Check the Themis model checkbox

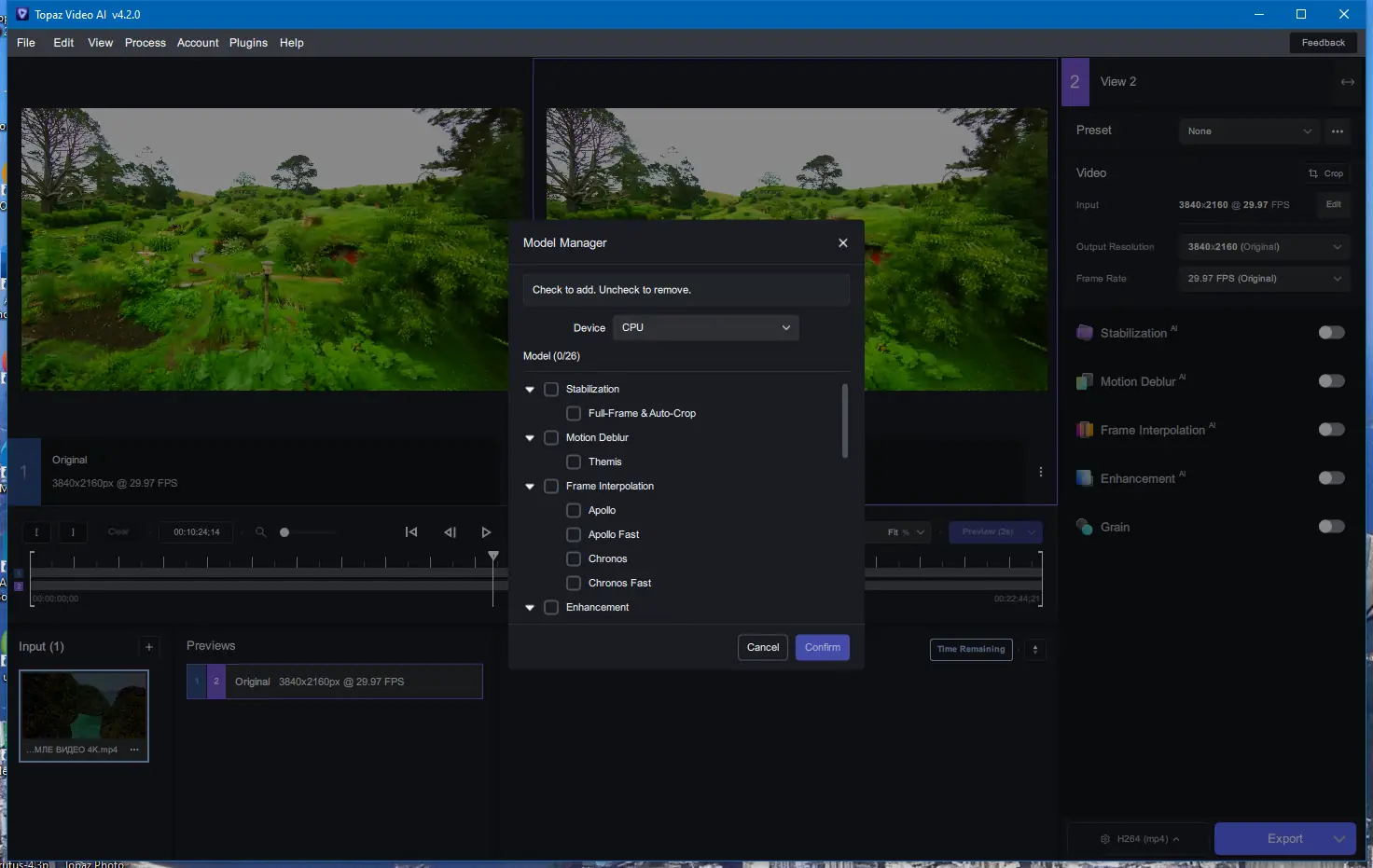[574, 462]
